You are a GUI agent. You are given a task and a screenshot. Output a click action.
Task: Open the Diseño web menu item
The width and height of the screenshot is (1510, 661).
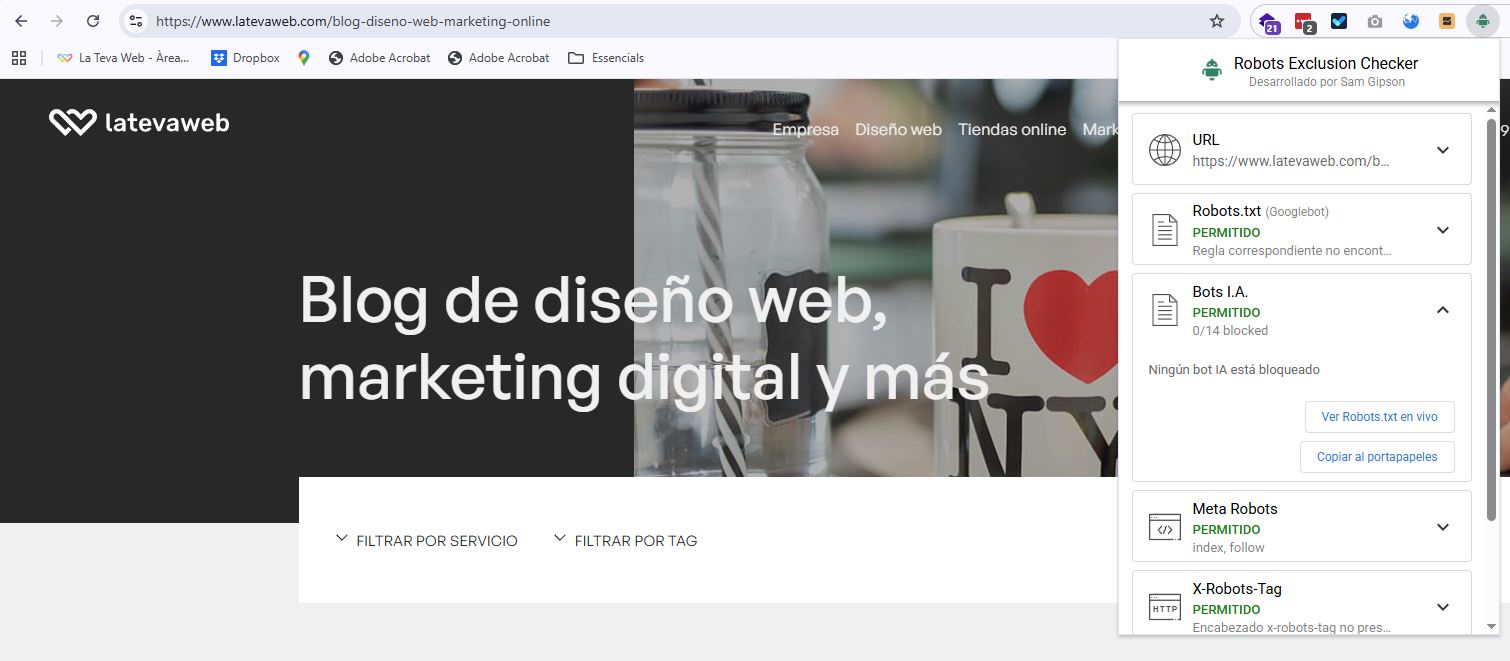pos(898,129)
